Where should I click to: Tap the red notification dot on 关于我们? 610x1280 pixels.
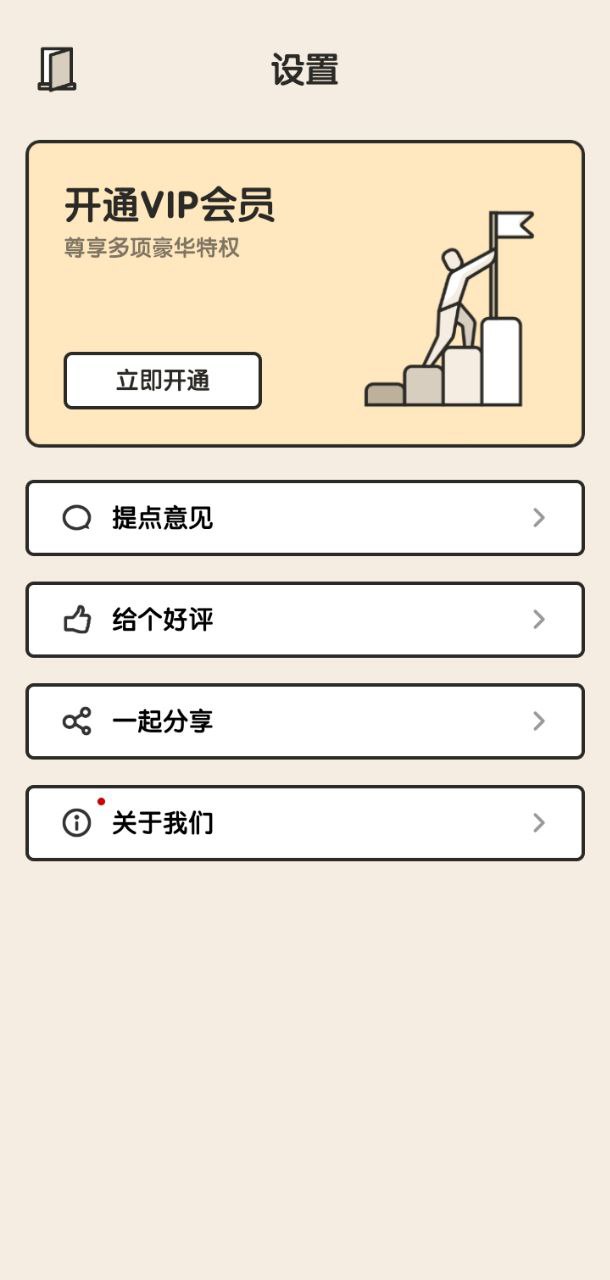click(101, 802)
